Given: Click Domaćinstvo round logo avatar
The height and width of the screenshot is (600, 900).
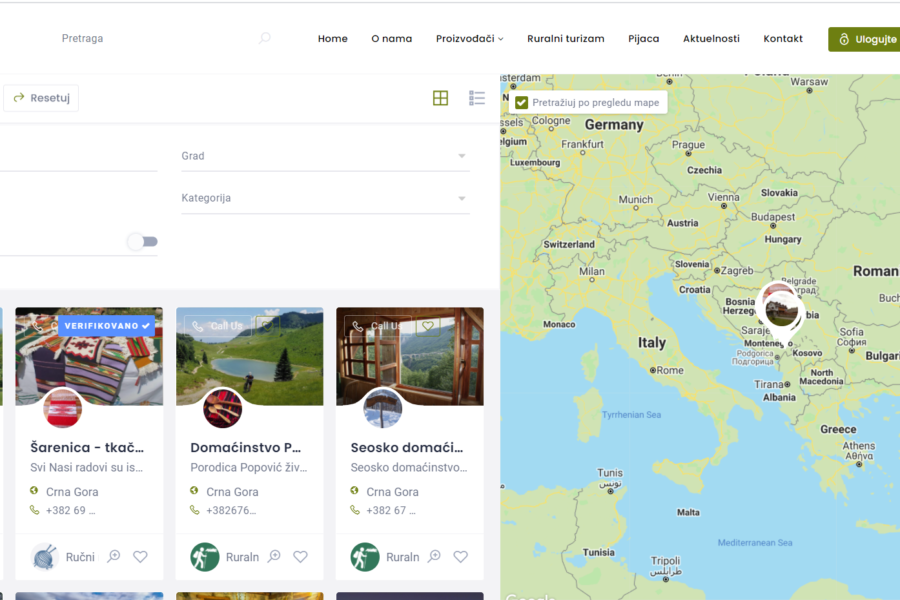Looking at the screenshot, I should point(223,408).
